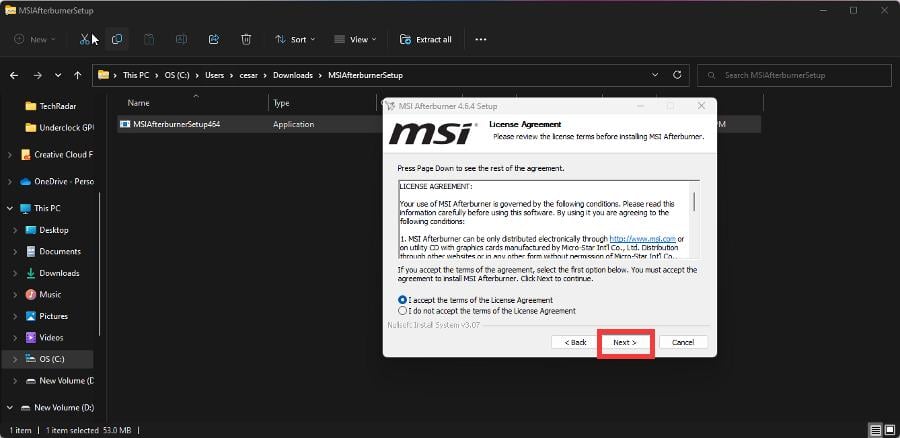
Task: Open the msi.com link in the license
Action: pyautogui.click(x=642, y=239)
